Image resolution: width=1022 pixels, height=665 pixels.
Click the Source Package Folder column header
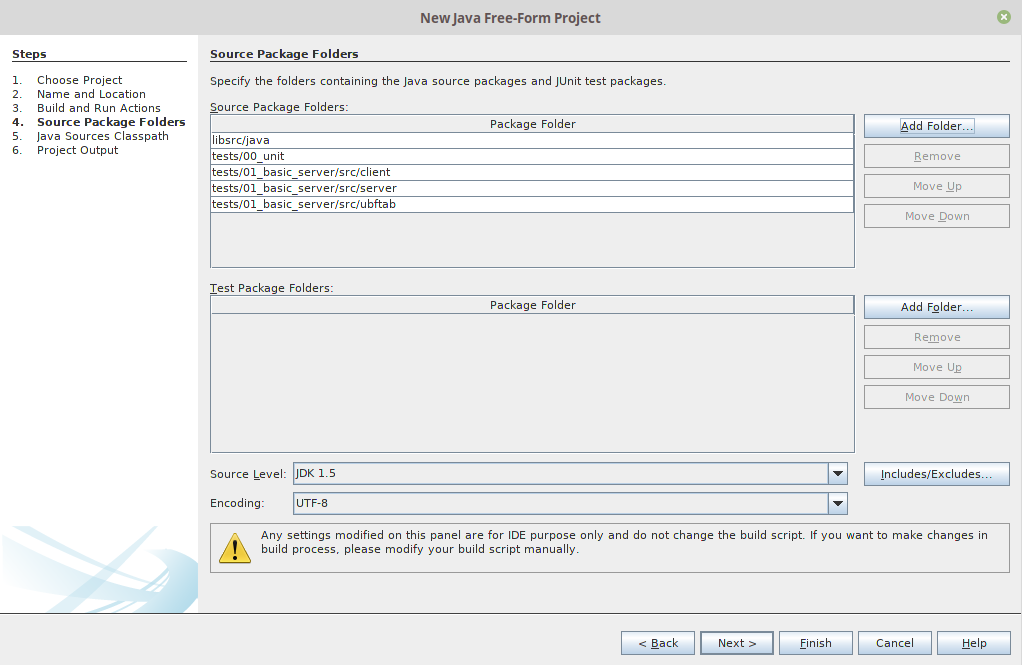[532, 124]
